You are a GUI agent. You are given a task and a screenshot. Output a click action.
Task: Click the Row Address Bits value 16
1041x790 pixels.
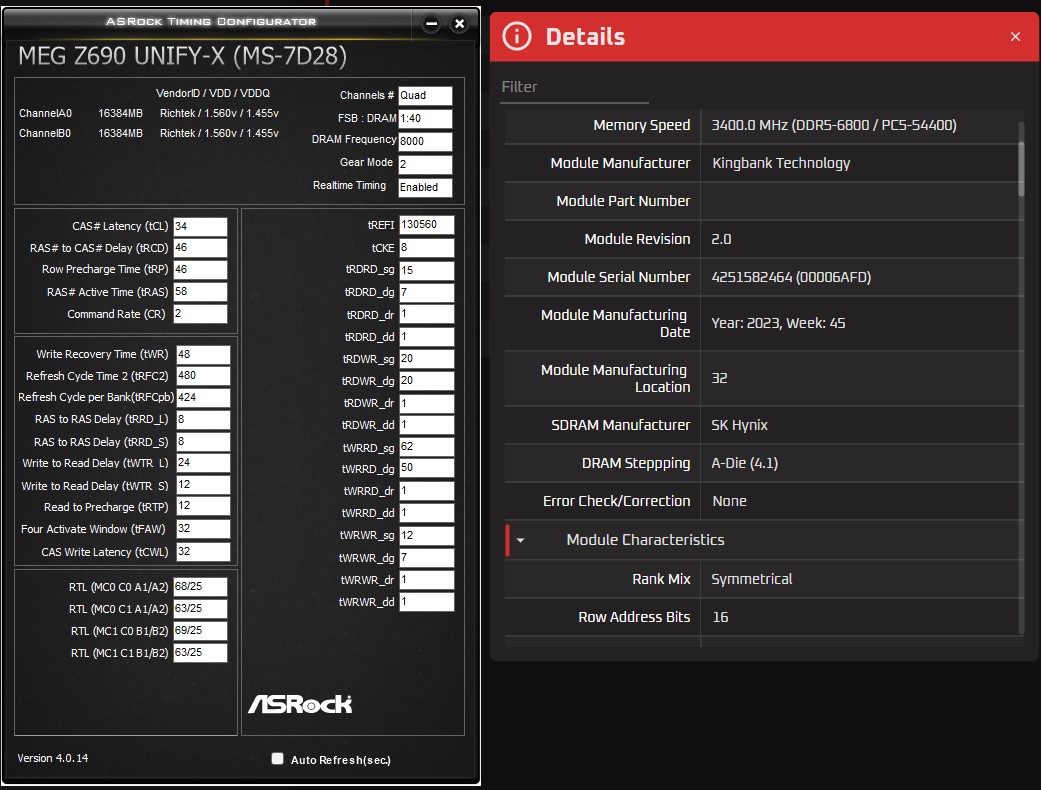pyautogui.click(x=720, y=617)
